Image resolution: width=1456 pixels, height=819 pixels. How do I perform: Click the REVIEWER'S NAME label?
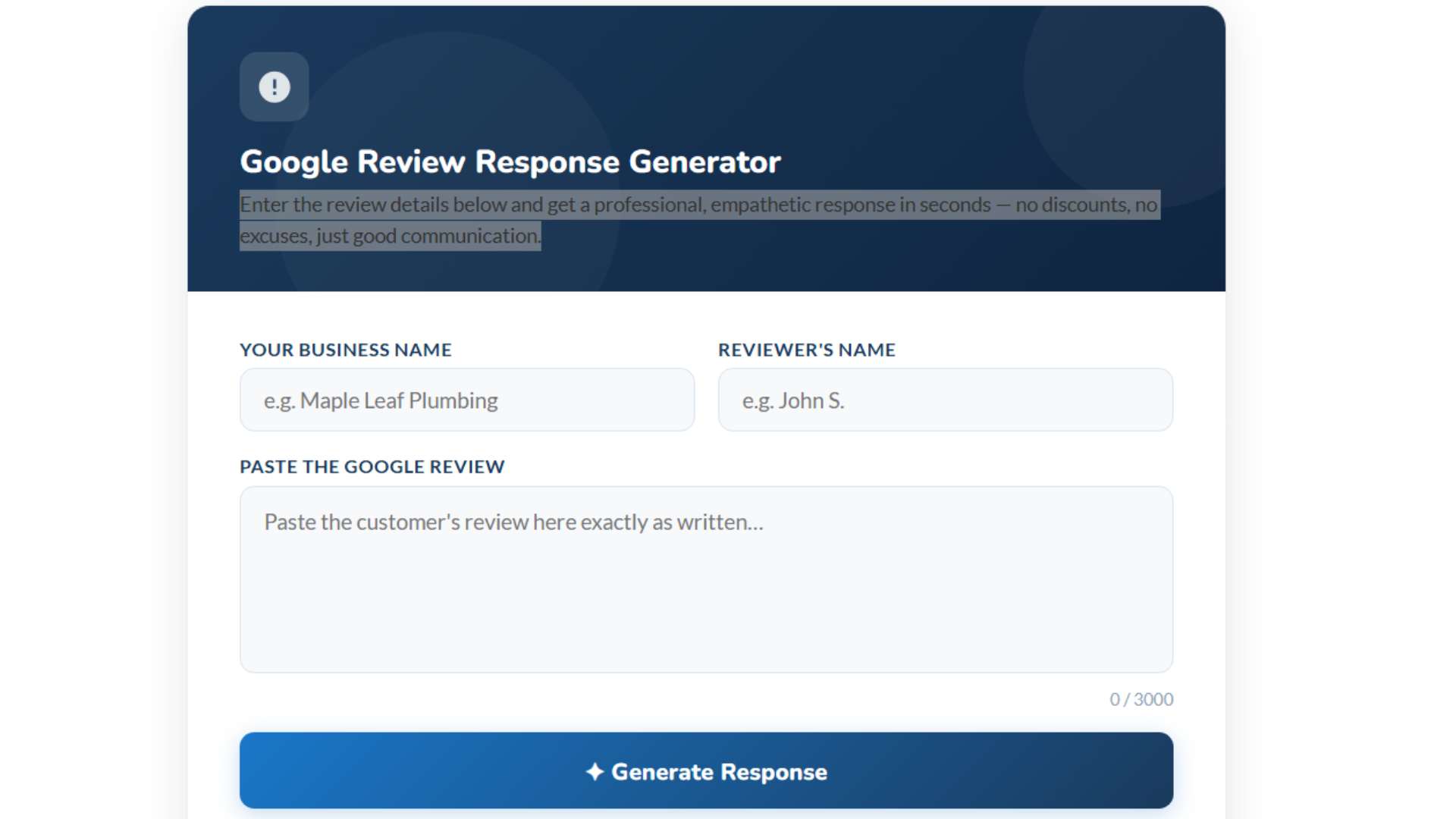click(x=806, y=350)
